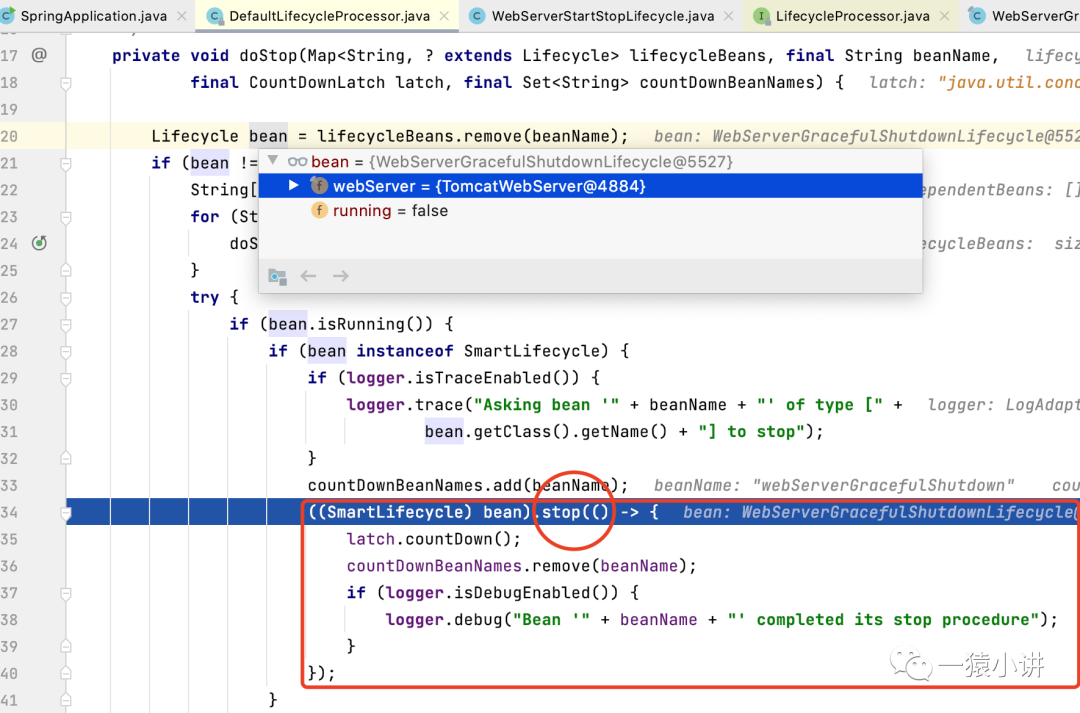Close WebServerStartStopLifecycle.java tab

(728, 16)
